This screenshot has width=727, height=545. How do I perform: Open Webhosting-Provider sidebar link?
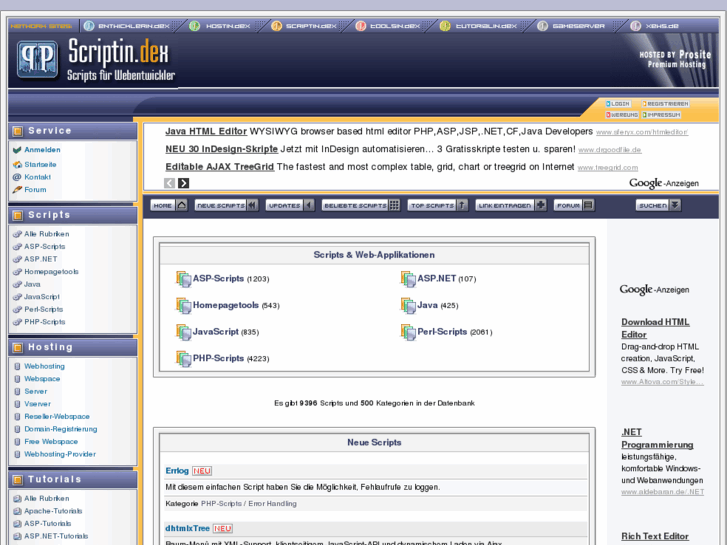tap(60, 454)
